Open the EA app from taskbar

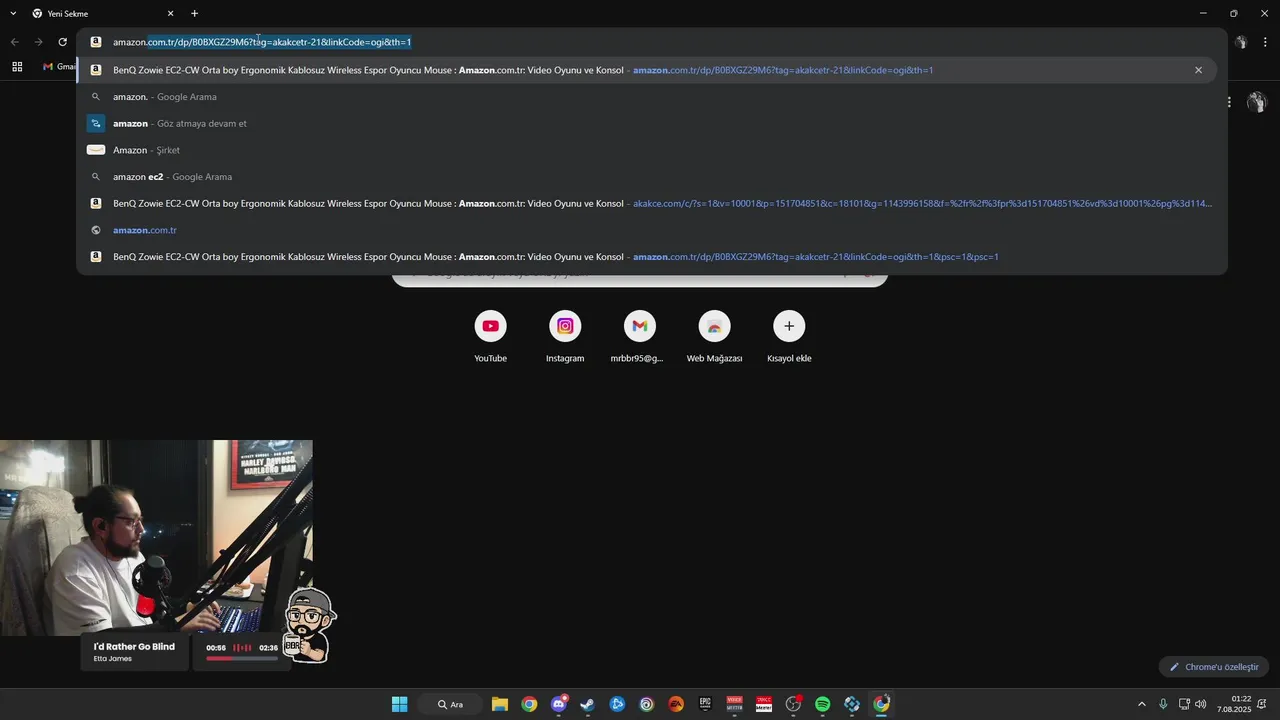(676, 704)
